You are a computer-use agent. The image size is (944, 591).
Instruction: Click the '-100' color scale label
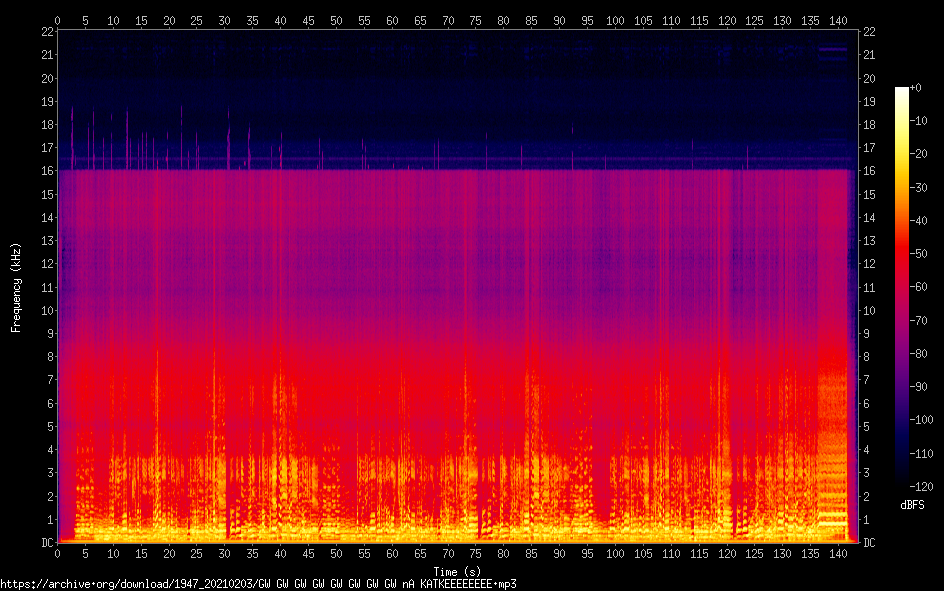pyautogui.click(x=921, y=420)
